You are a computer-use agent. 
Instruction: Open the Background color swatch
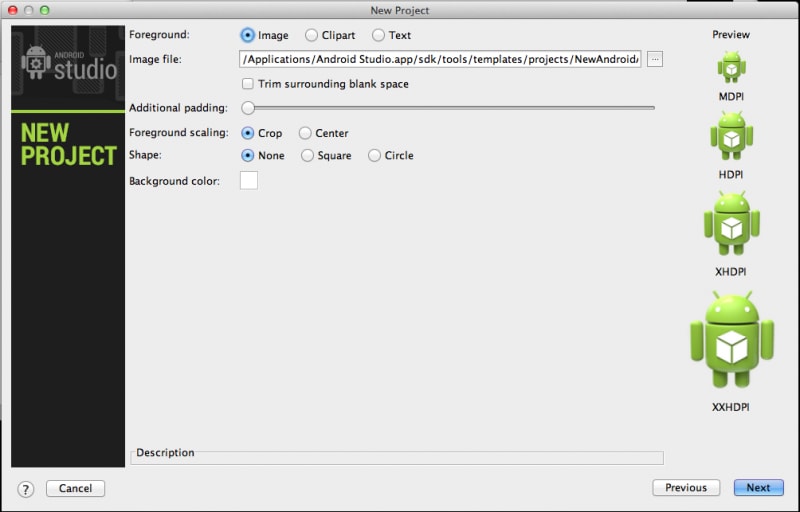pyautogui.click(x=248, y=180)
